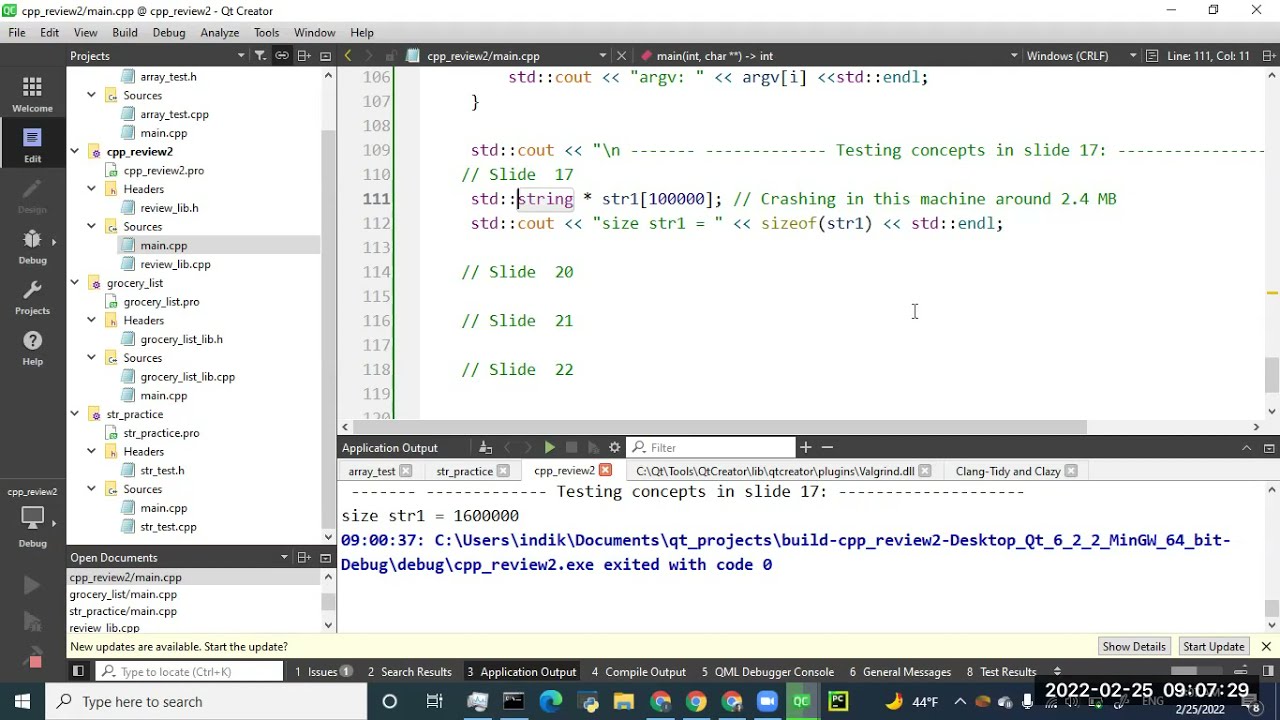Screen dimensions: 1280x720
Task: Open the Search Results pane
Action: 409,672
